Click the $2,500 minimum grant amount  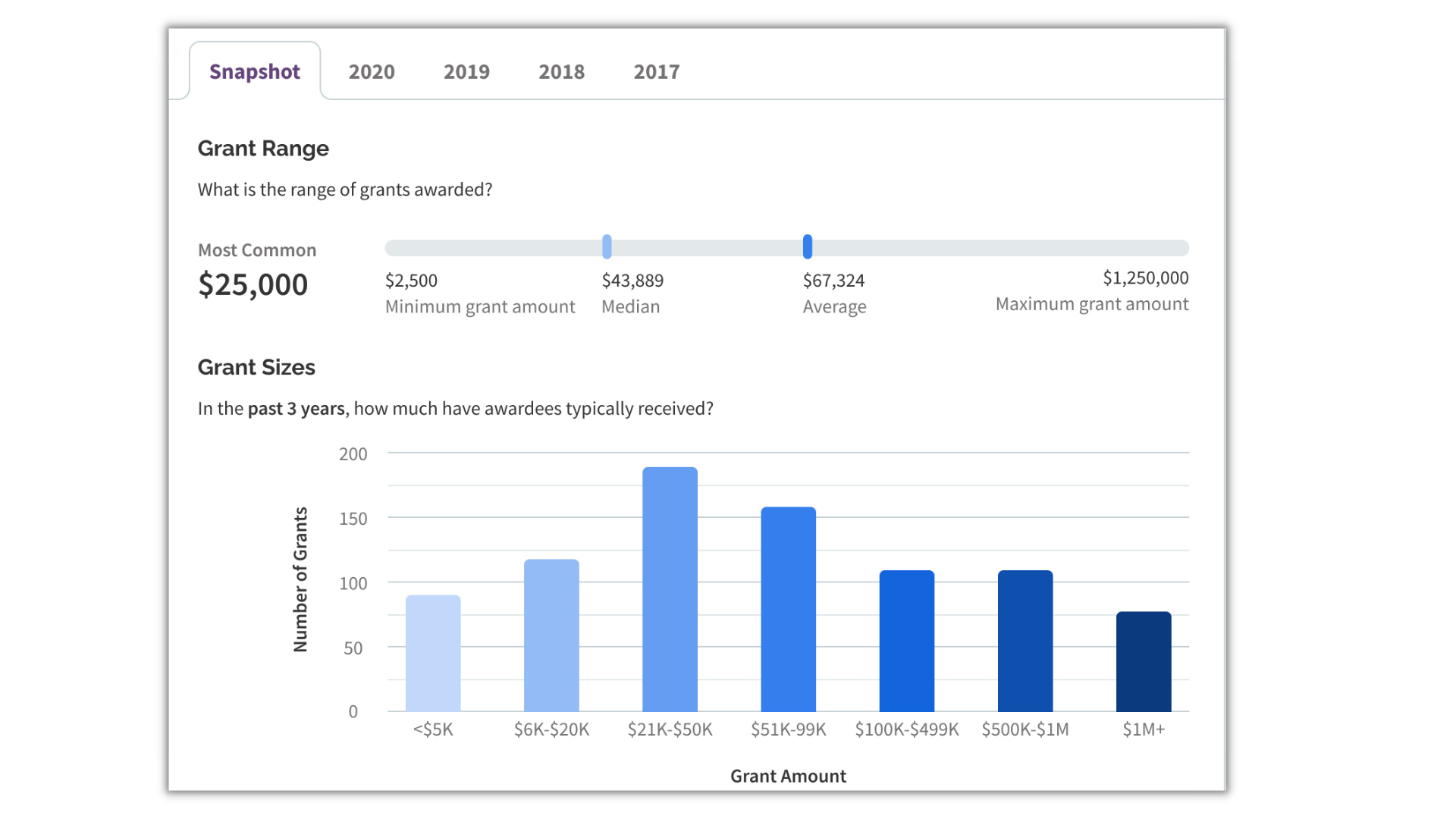(x=411, y=281)
